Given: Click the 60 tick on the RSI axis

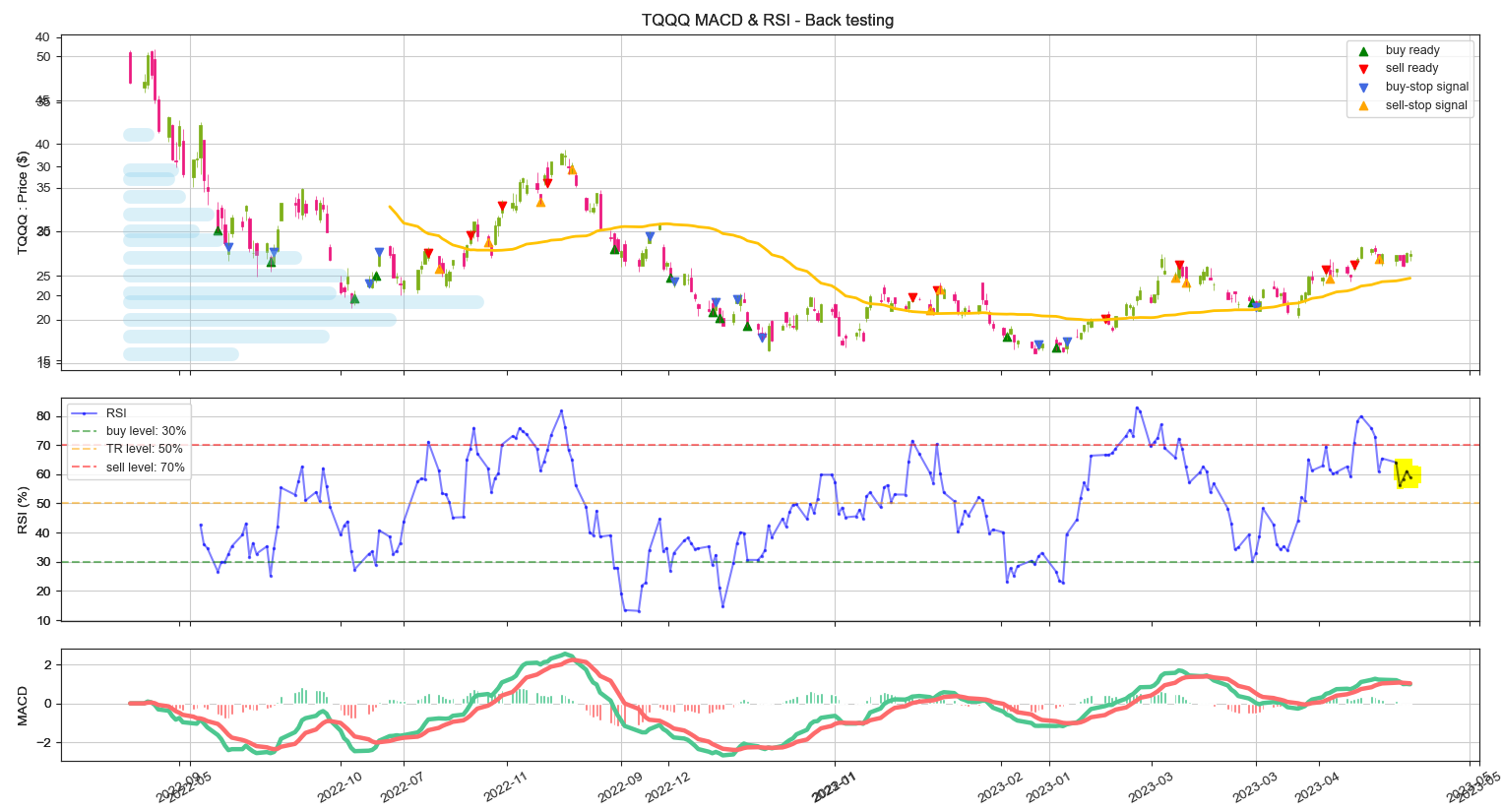Looking at the screenshot, I should (x=43, y=474).
